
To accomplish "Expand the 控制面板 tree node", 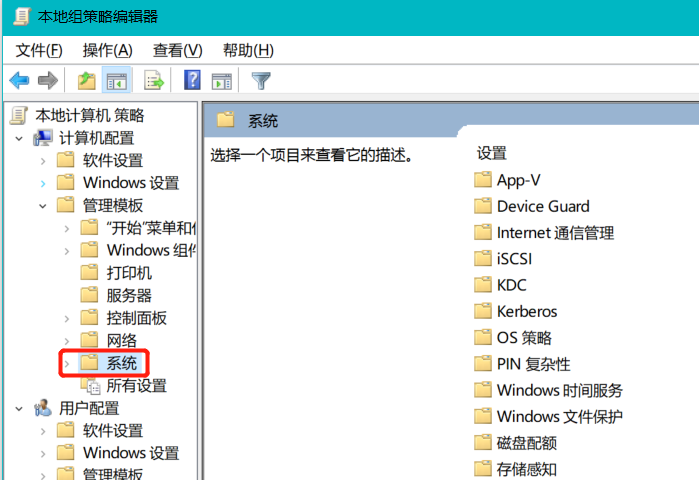I will point(67,318).
